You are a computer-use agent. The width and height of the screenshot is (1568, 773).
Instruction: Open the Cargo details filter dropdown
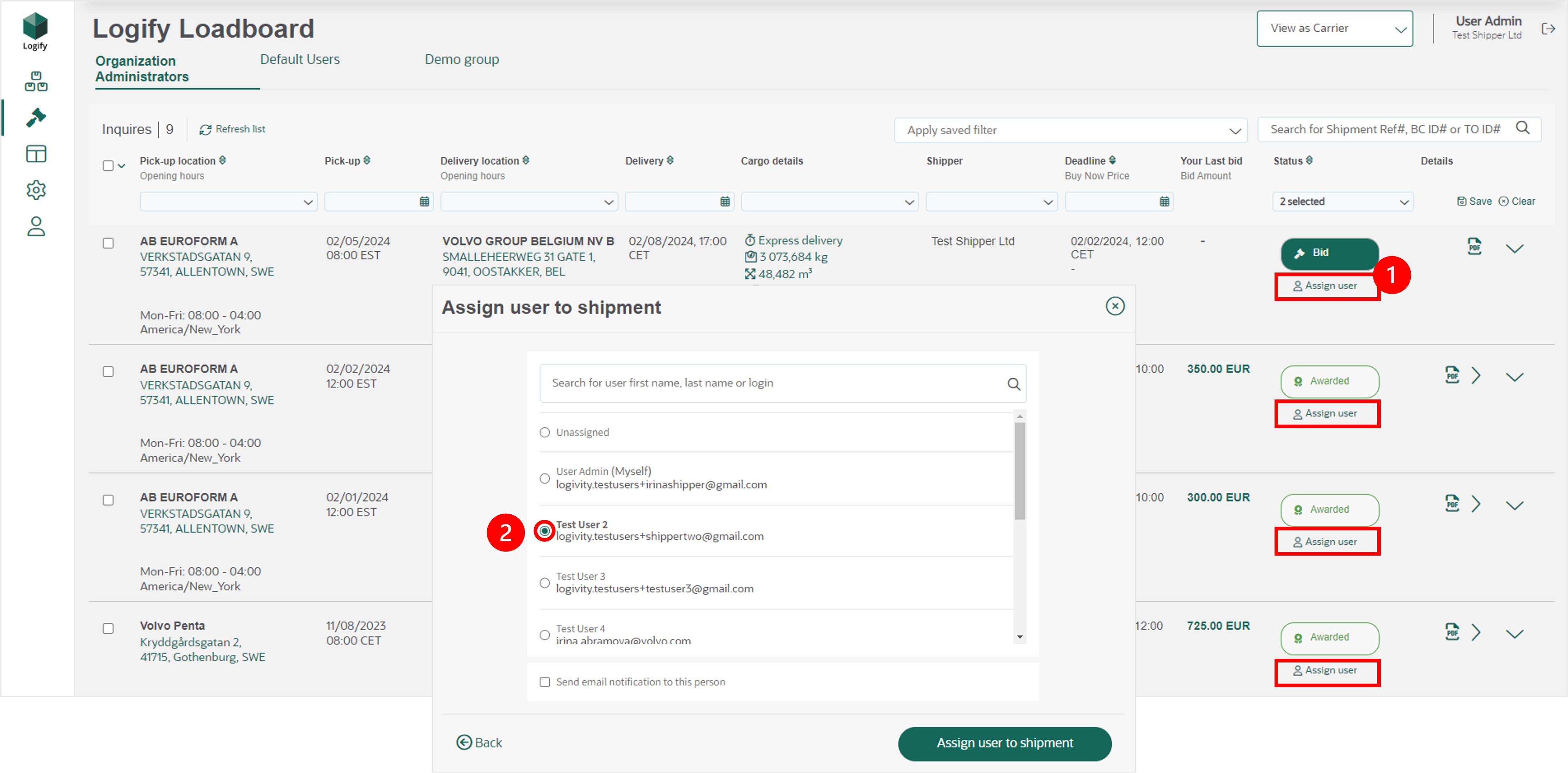tap(829, 202)
